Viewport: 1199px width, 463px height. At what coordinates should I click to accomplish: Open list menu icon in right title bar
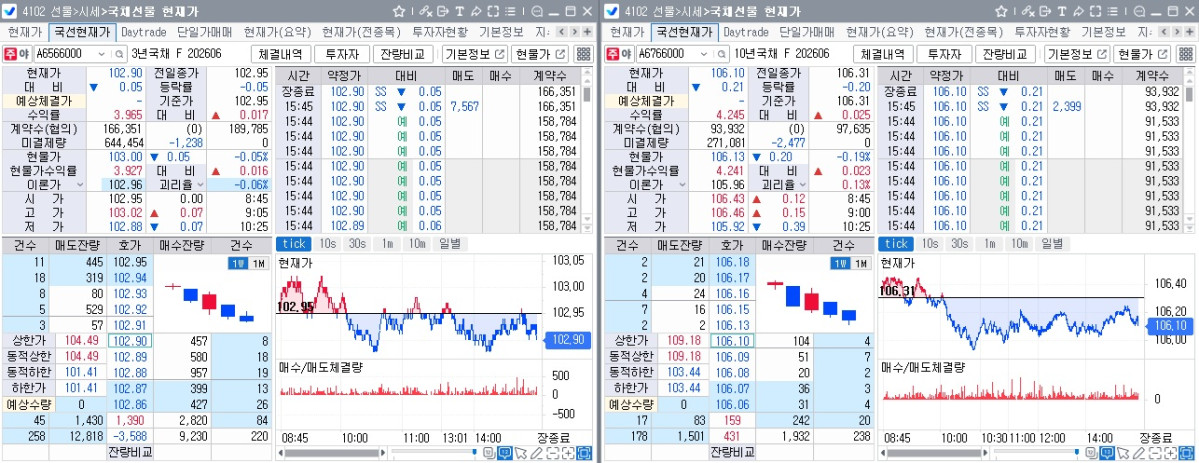1113,11
